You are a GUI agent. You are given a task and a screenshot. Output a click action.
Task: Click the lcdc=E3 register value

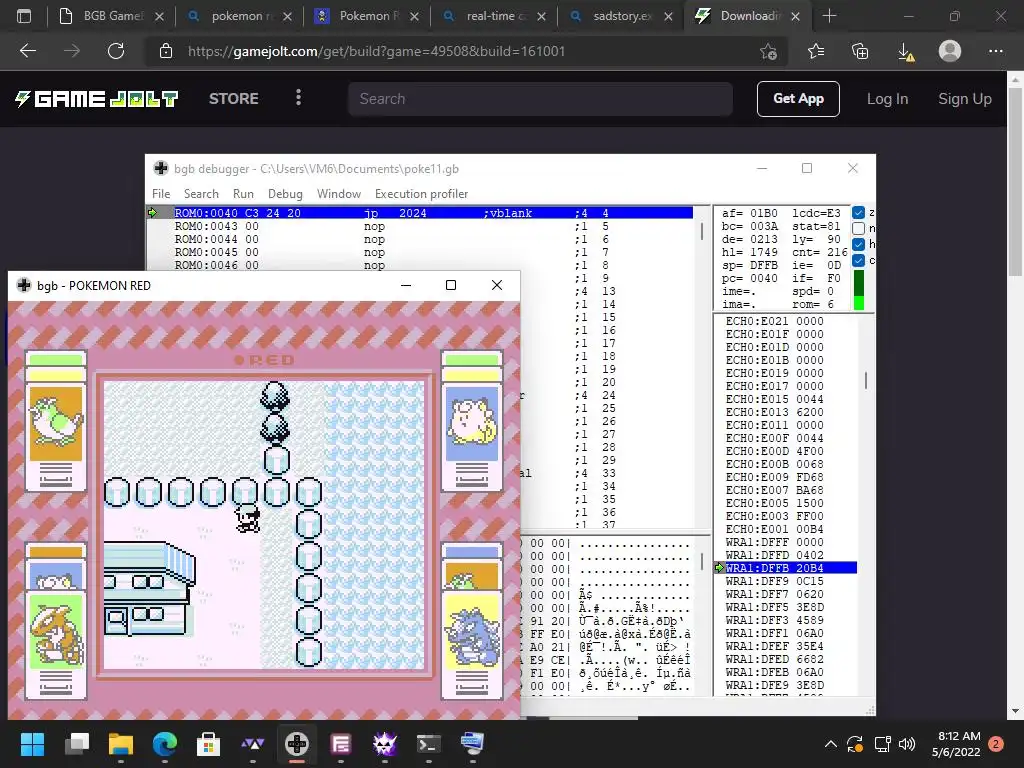(x=816, y=213)
